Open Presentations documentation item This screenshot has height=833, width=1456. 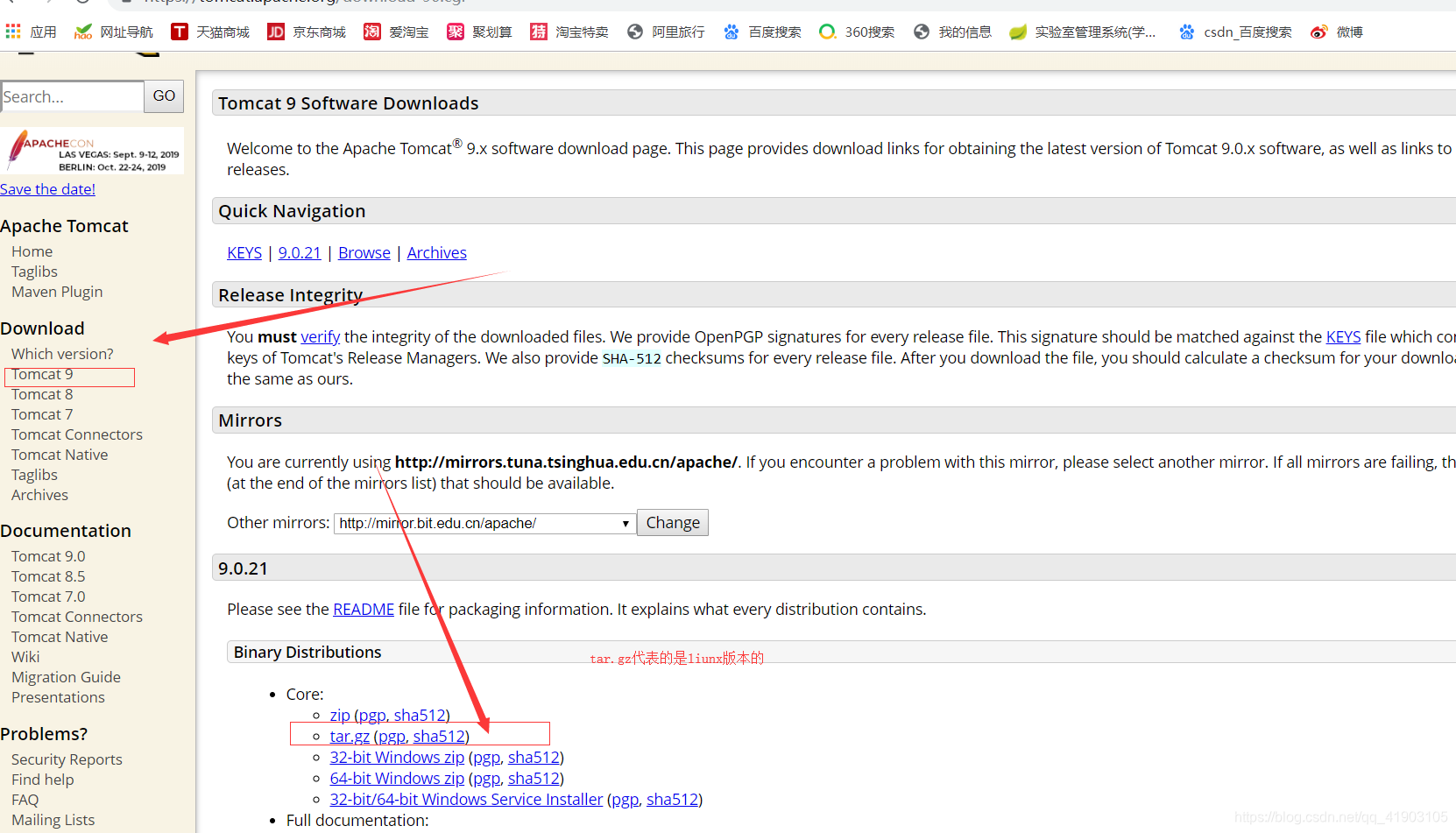[58, 697]
